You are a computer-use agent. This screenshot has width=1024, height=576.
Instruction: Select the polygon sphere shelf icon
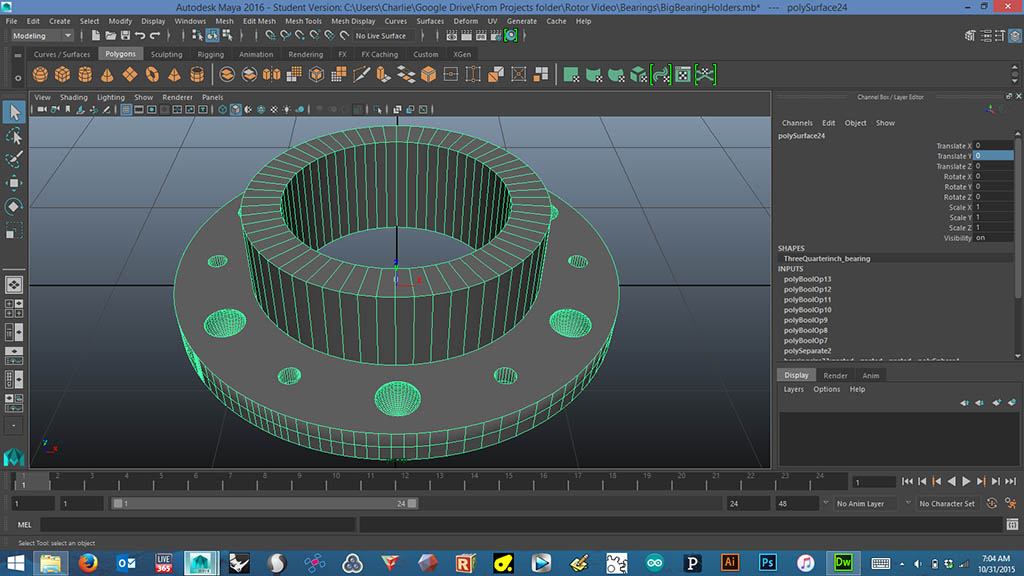pyautogui.click(x=41, y=75)
